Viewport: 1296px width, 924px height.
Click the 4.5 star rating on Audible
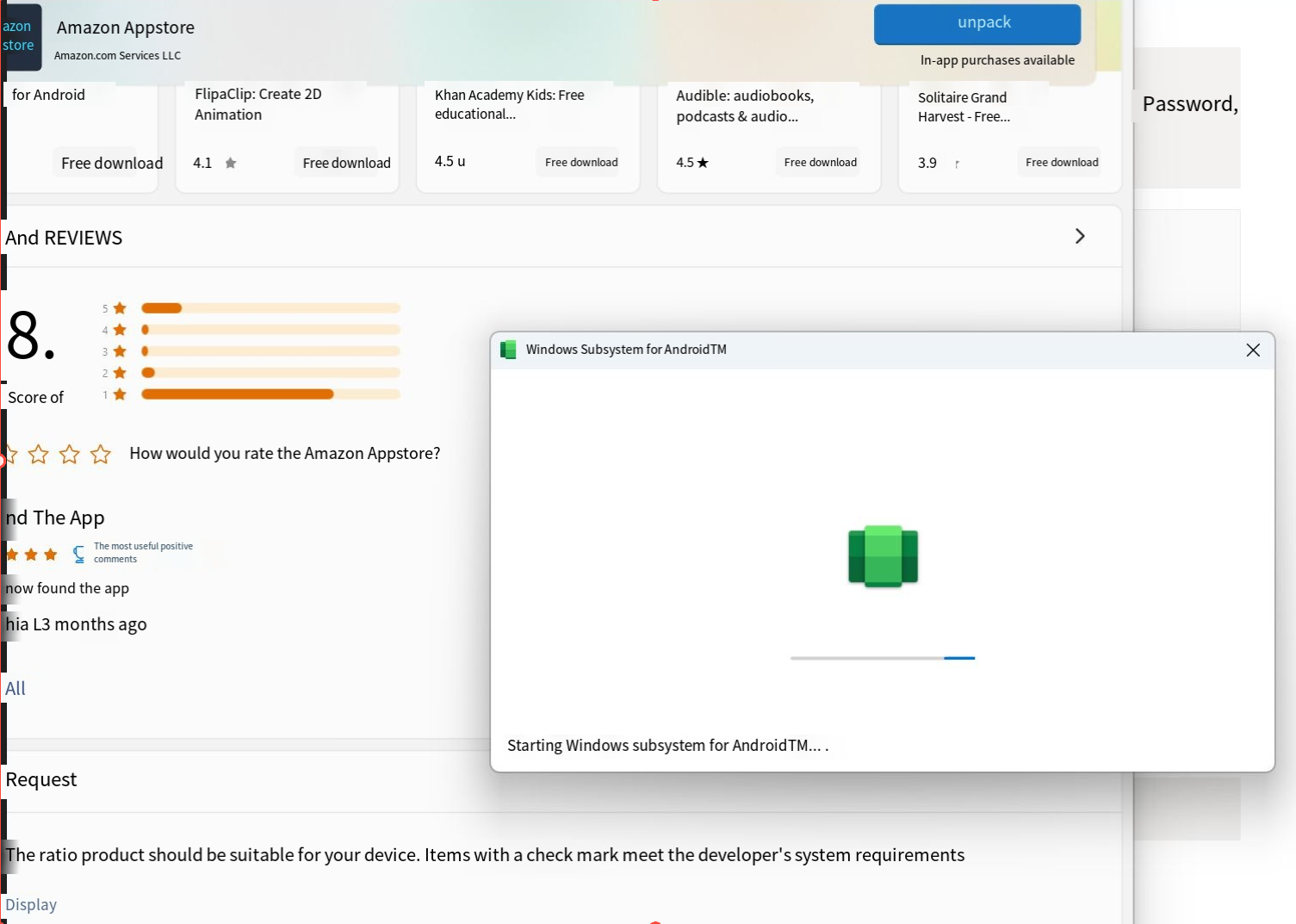coord(692,163)
